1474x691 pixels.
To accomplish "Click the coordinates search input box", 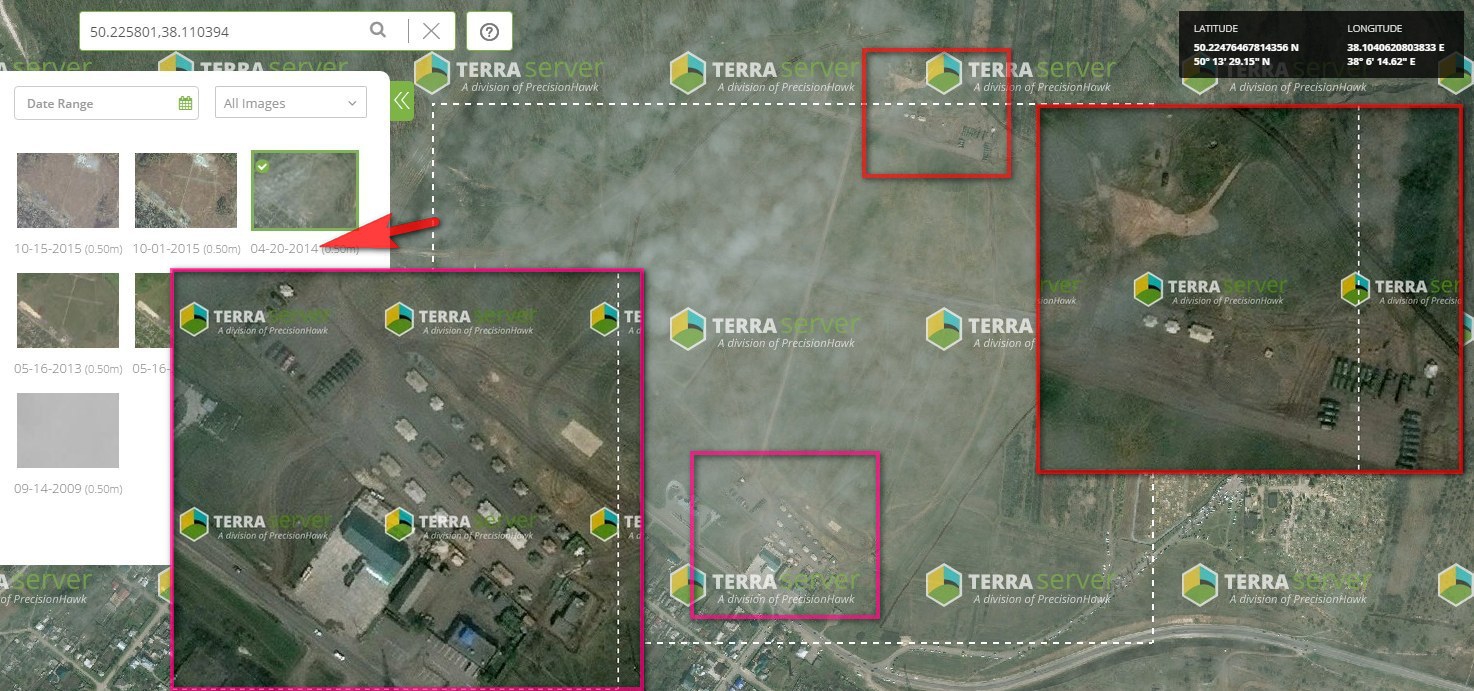I will (x=225, y=32).
